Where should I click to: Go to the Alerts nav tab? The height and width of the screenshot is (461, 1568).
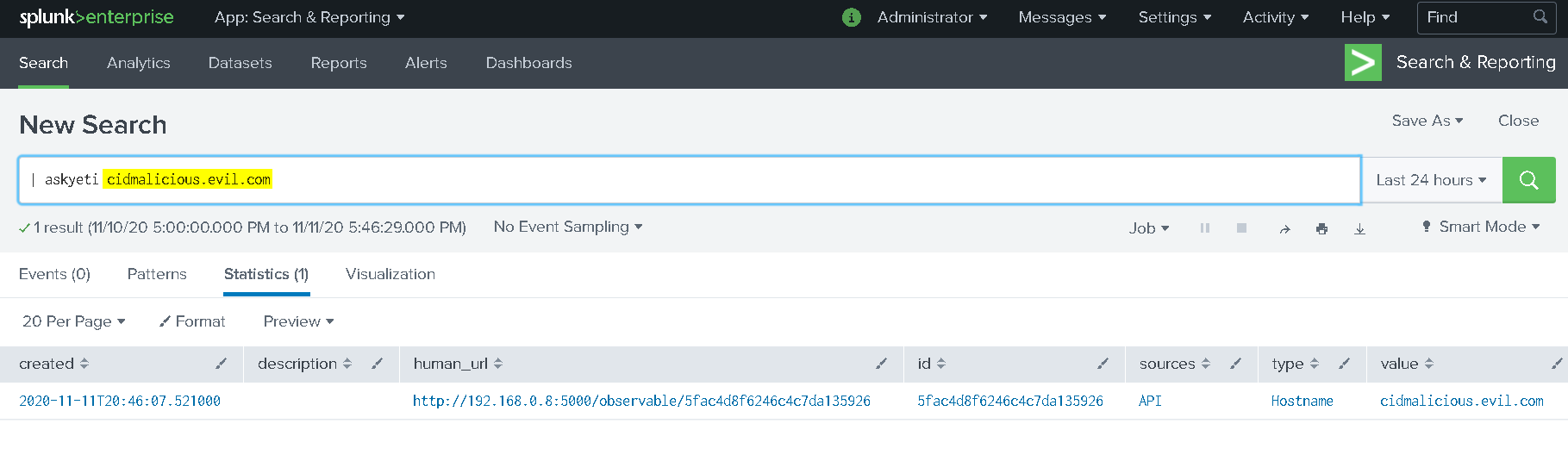426,63
